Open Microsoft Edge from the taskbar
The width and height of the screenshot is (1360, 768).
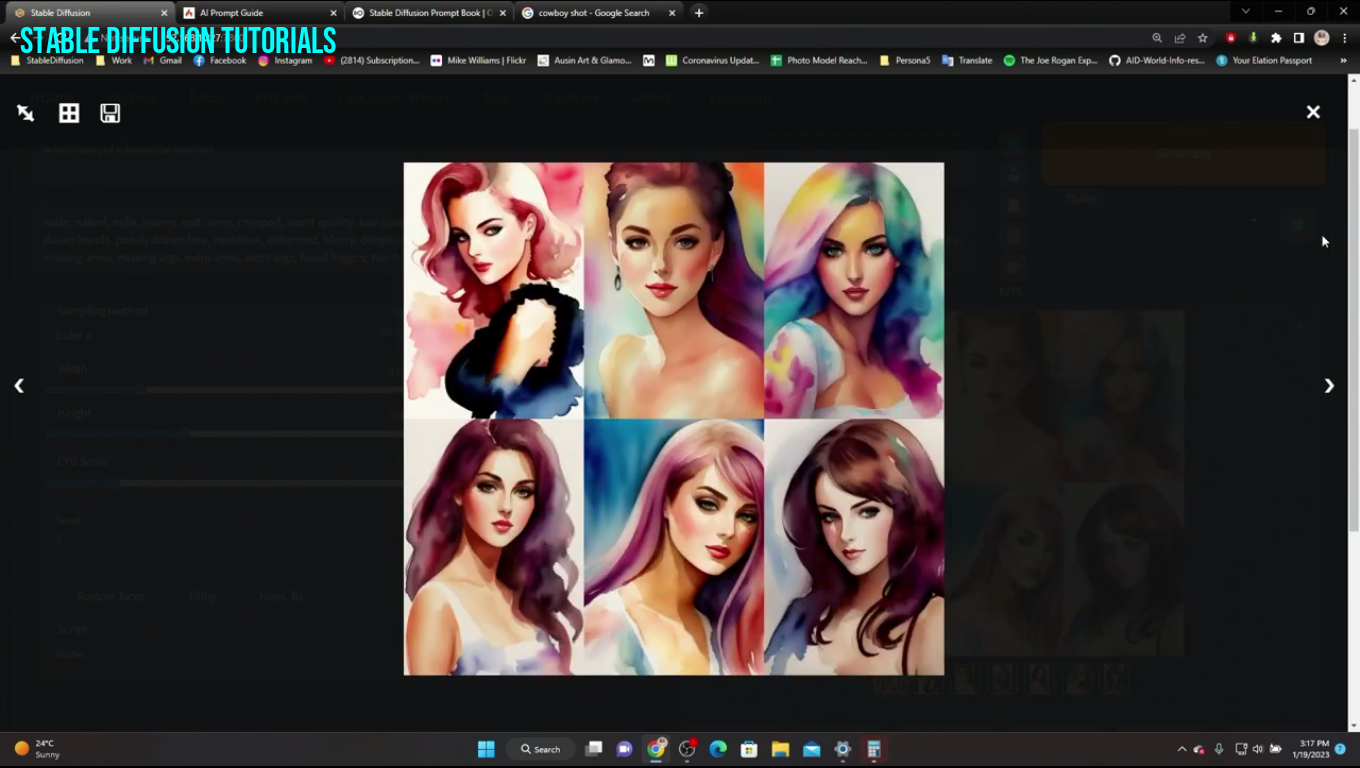[718, 749]
